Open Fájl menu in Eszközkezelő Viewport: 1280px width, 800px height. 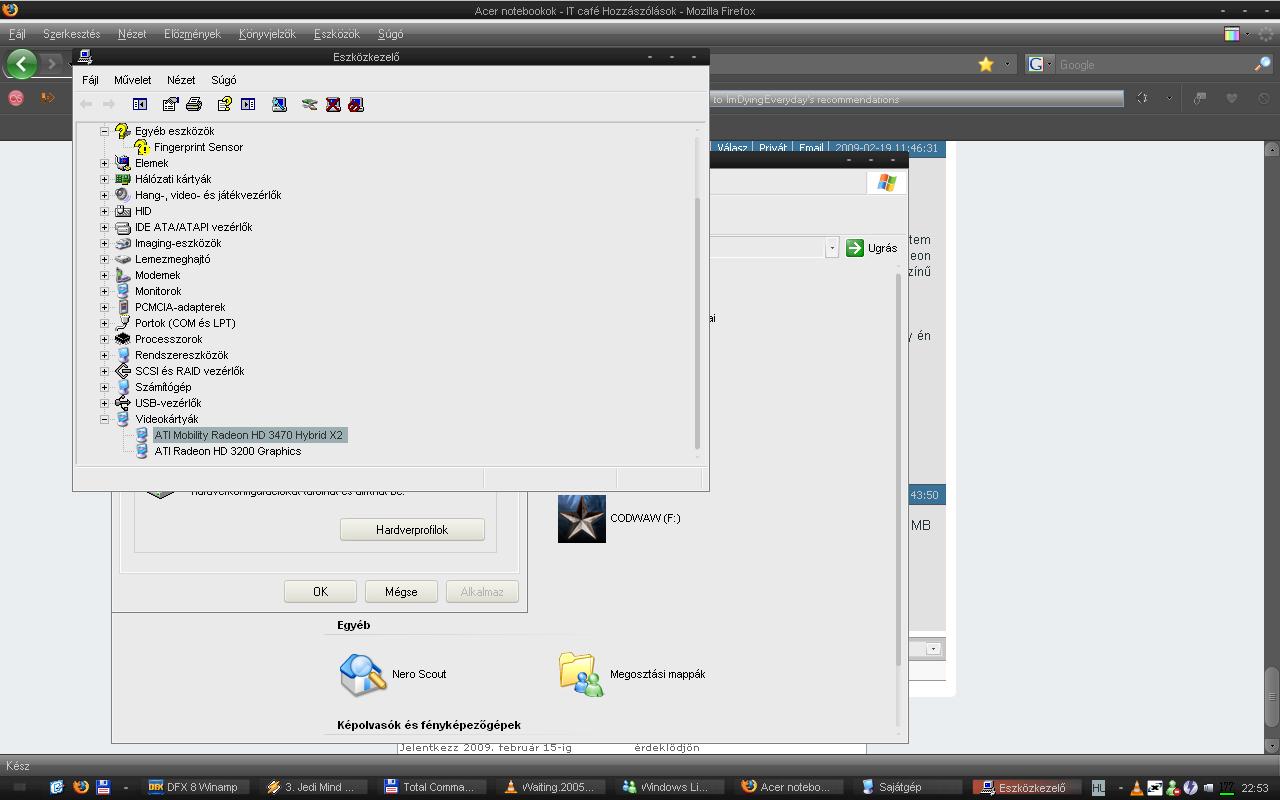[90, 80]
